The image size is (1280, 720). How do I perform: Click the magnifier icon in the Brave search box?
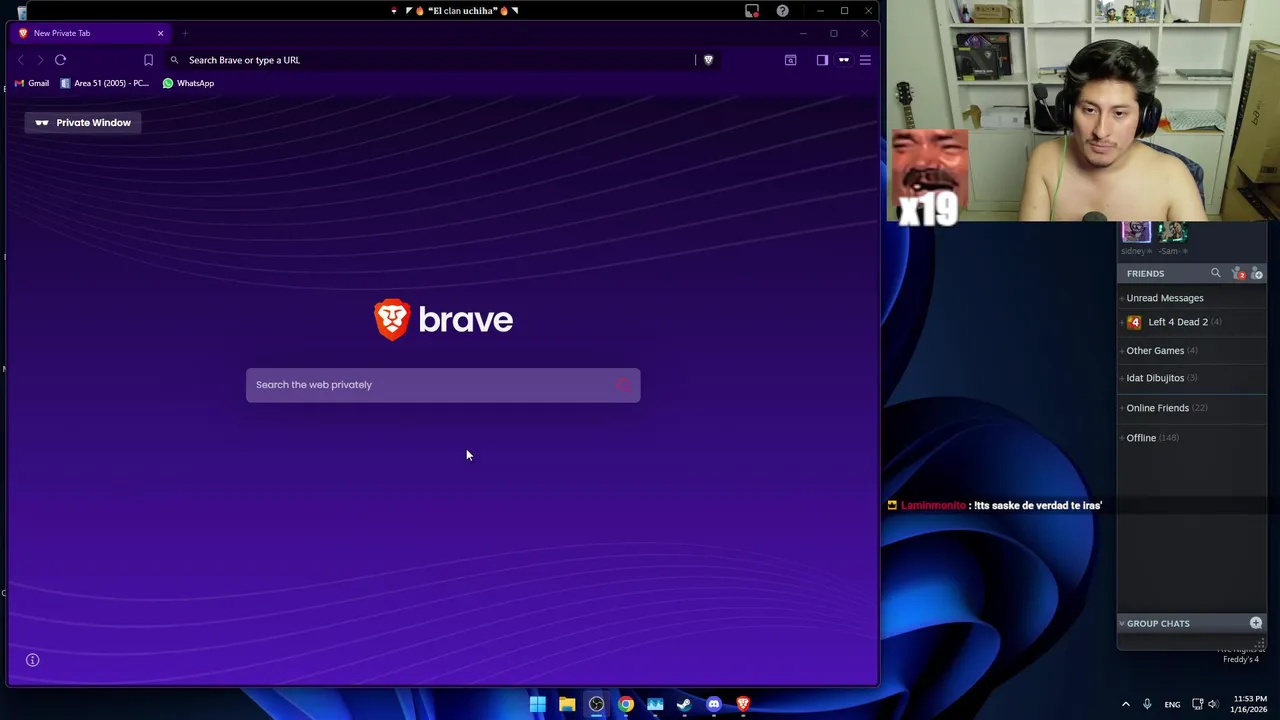tap(623, 385)
